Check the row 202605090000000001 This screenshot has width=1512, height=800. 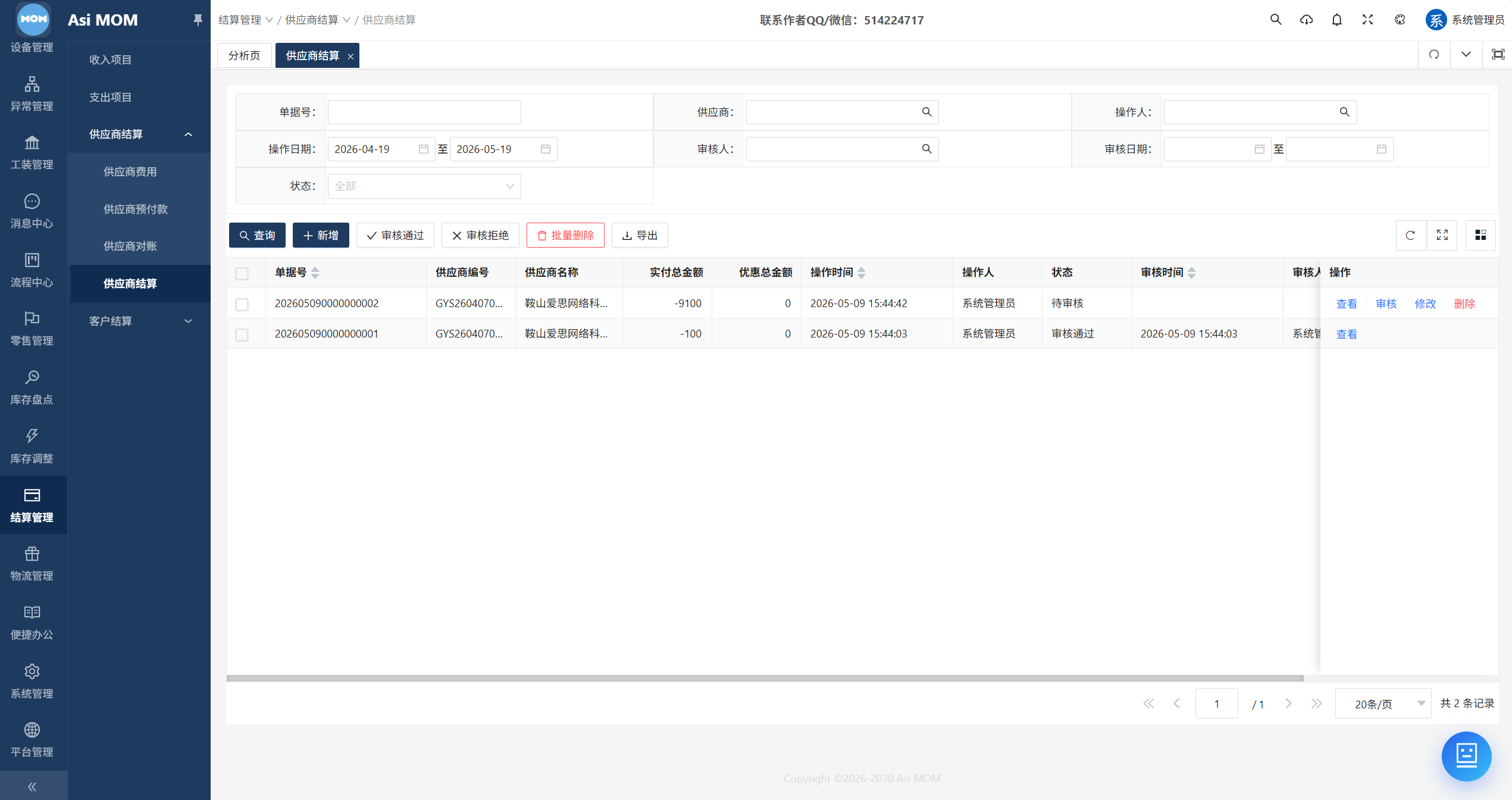point(242,335)
